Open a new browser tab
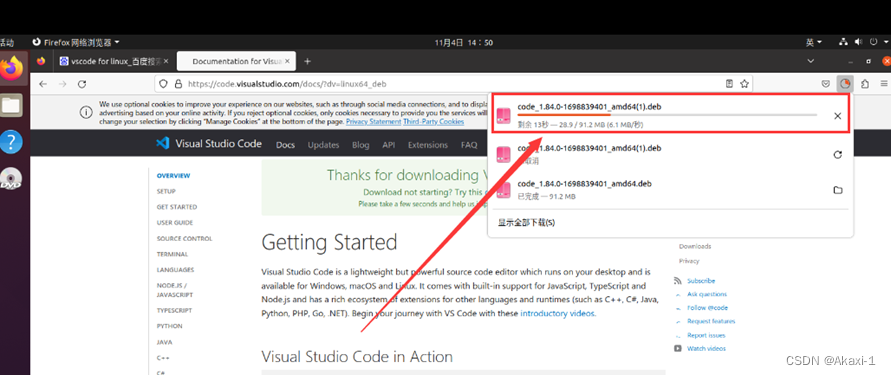Screen dimensions: 891x375 (307, 61)
